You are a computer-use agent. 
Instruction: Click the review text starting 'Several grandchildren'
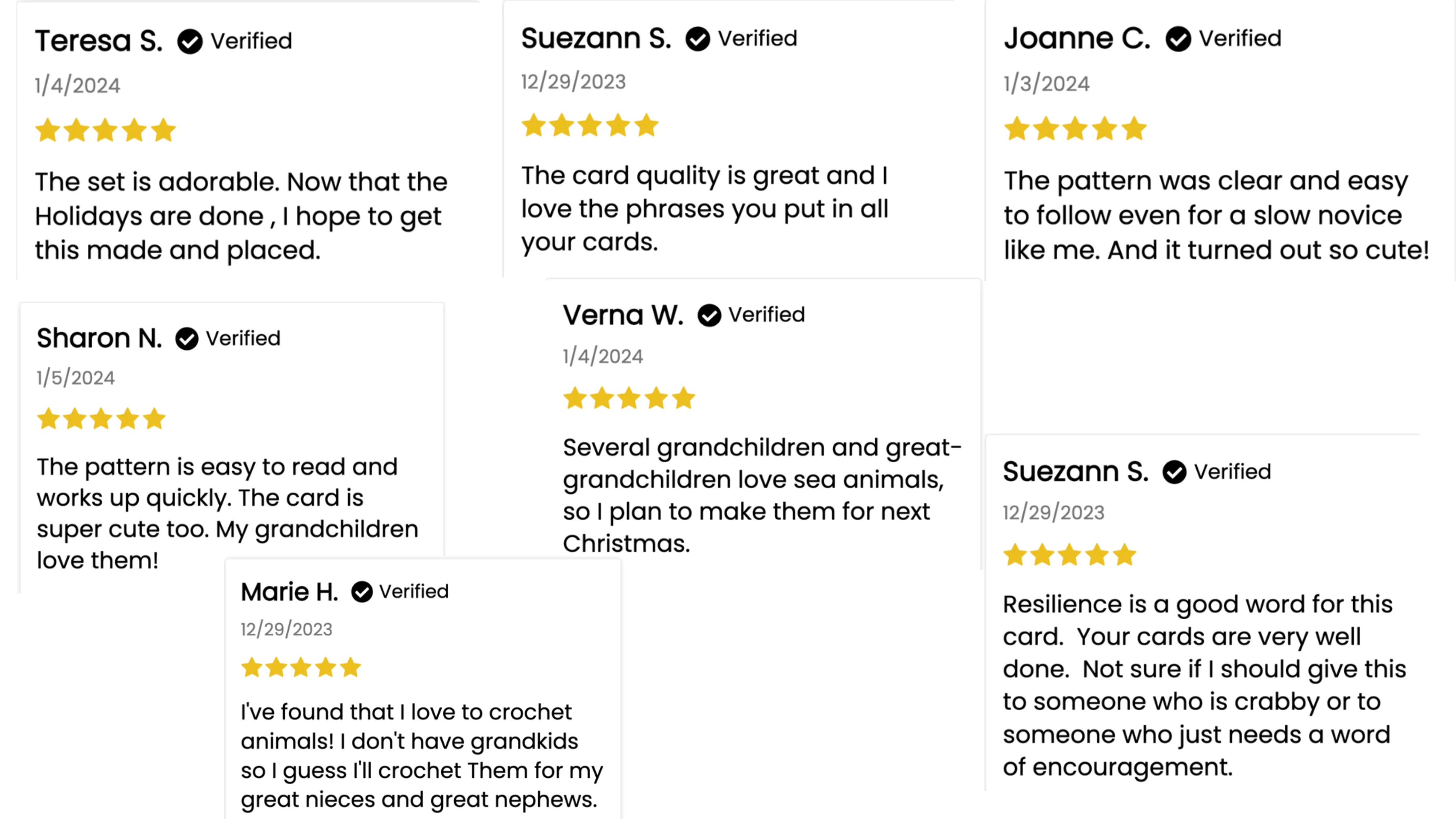coord(762,495)
